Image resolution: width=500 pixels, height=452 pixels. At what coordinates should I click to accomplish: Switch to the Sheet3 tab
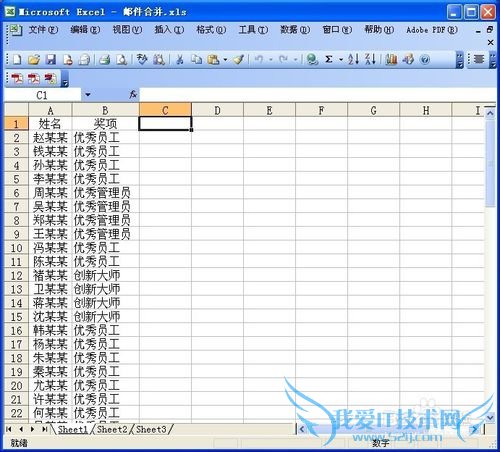point(151,429)
